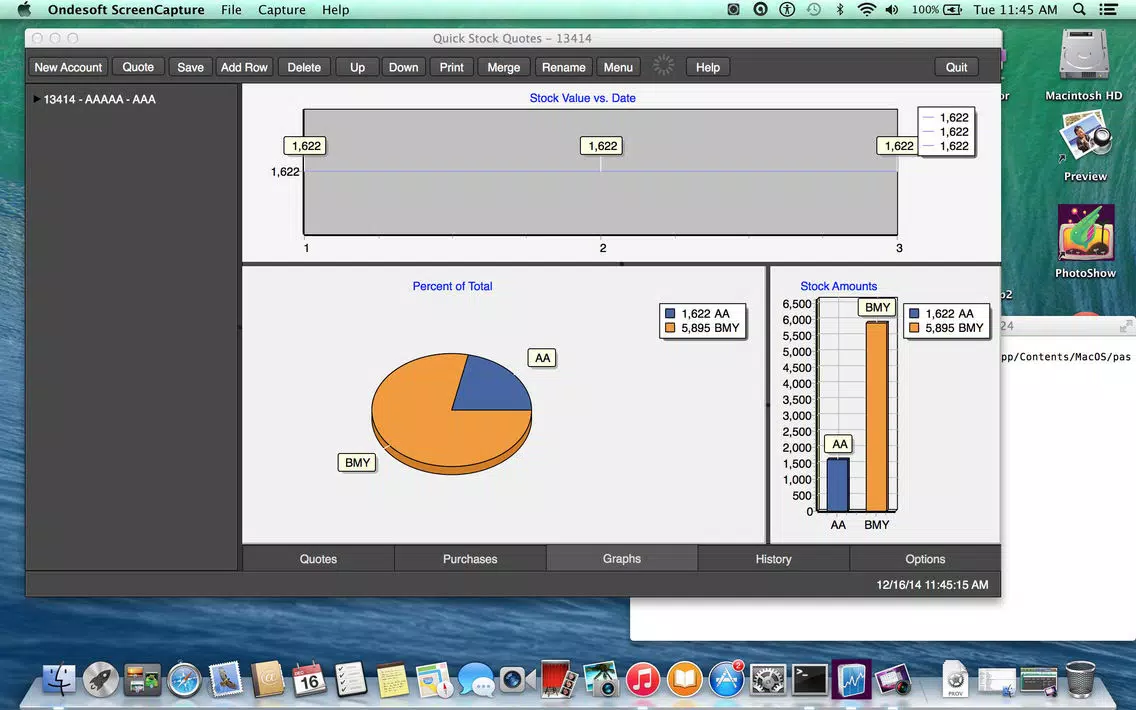Click the Spotlight search magnifier icon

tap(1079, 9)
